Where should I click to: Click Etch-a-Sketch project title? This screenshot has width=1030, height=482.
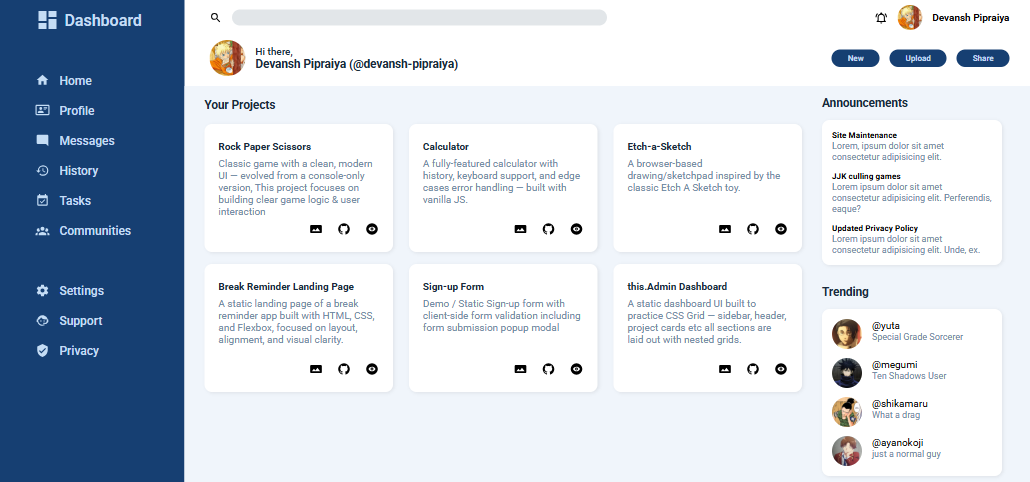click(x=660, y=146)
